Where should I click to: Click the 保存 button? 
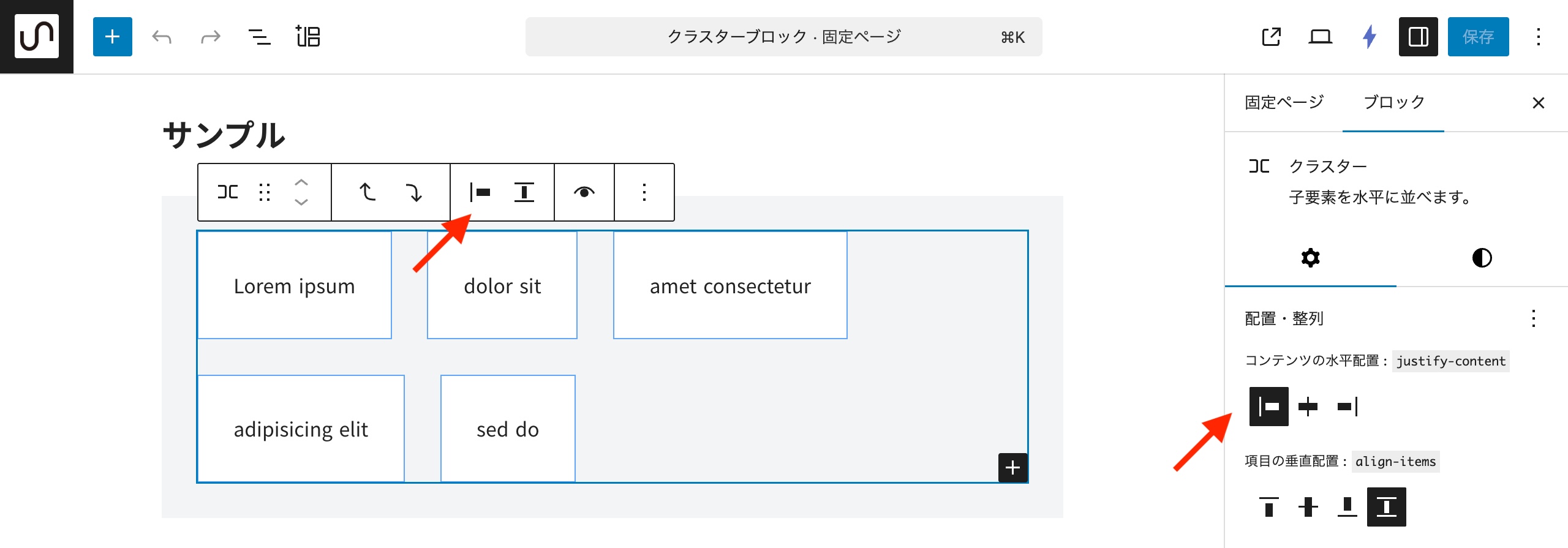click(x=1478, y=37)
